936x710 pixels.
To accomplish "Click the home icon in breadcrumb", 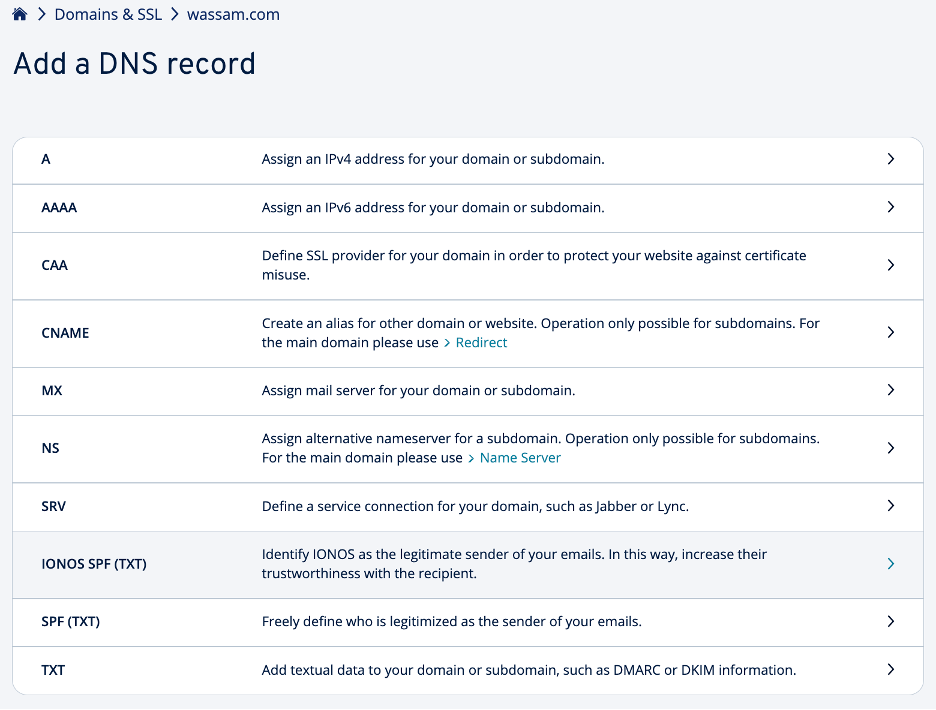I will pyautogui.click(x=20, y=15).
